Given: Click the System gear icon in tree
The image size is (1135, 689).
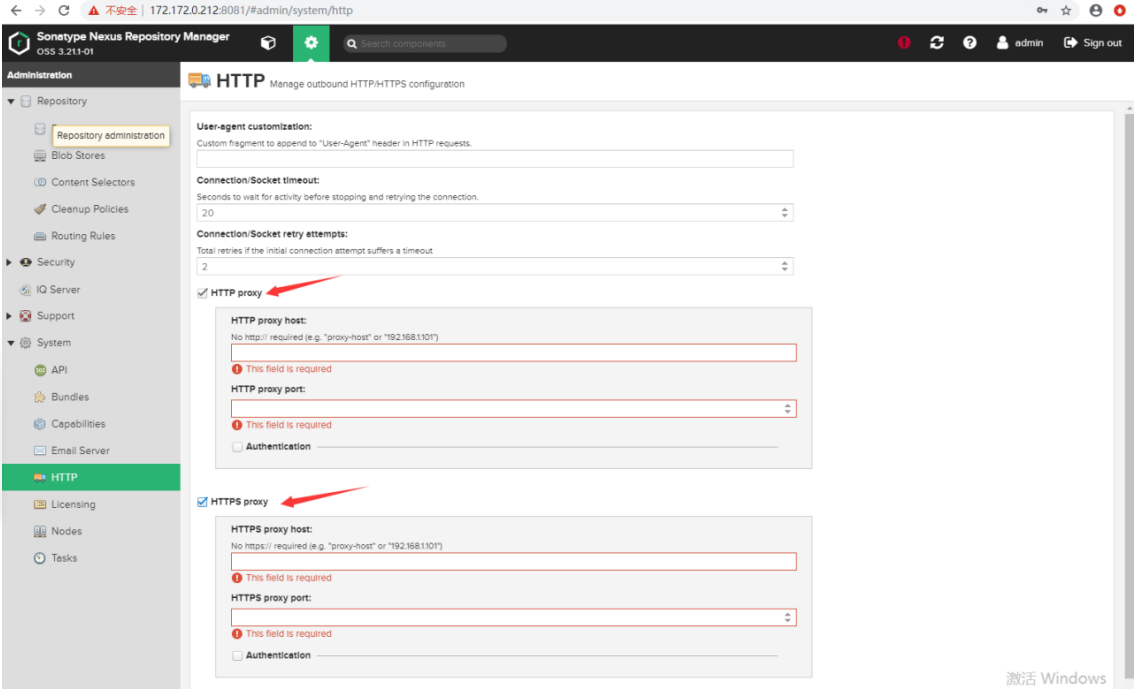Looking at the screenshot, I should click(x=25, y=343).
